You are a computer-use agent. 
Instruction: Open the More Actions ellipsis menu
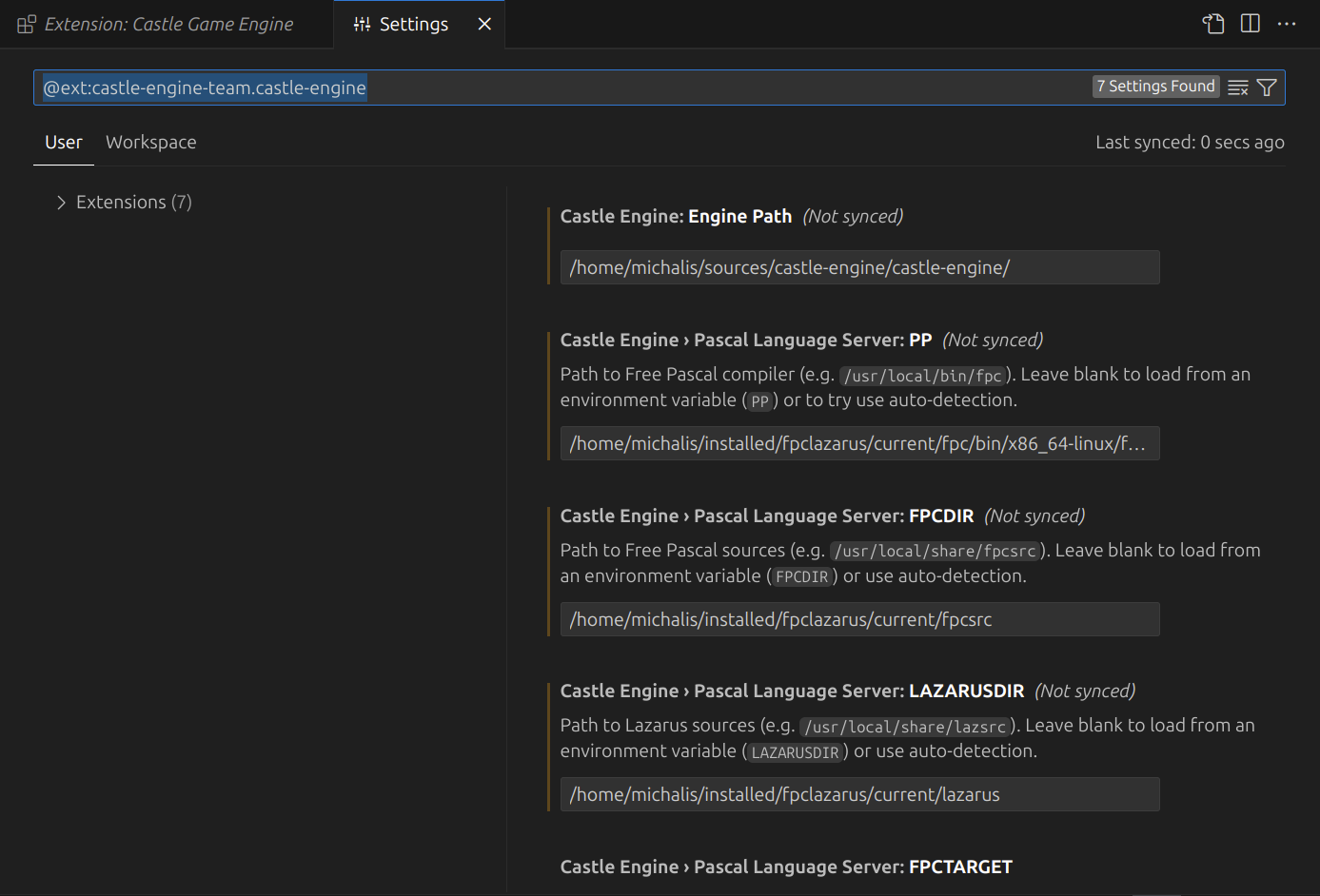[1287, 24]
